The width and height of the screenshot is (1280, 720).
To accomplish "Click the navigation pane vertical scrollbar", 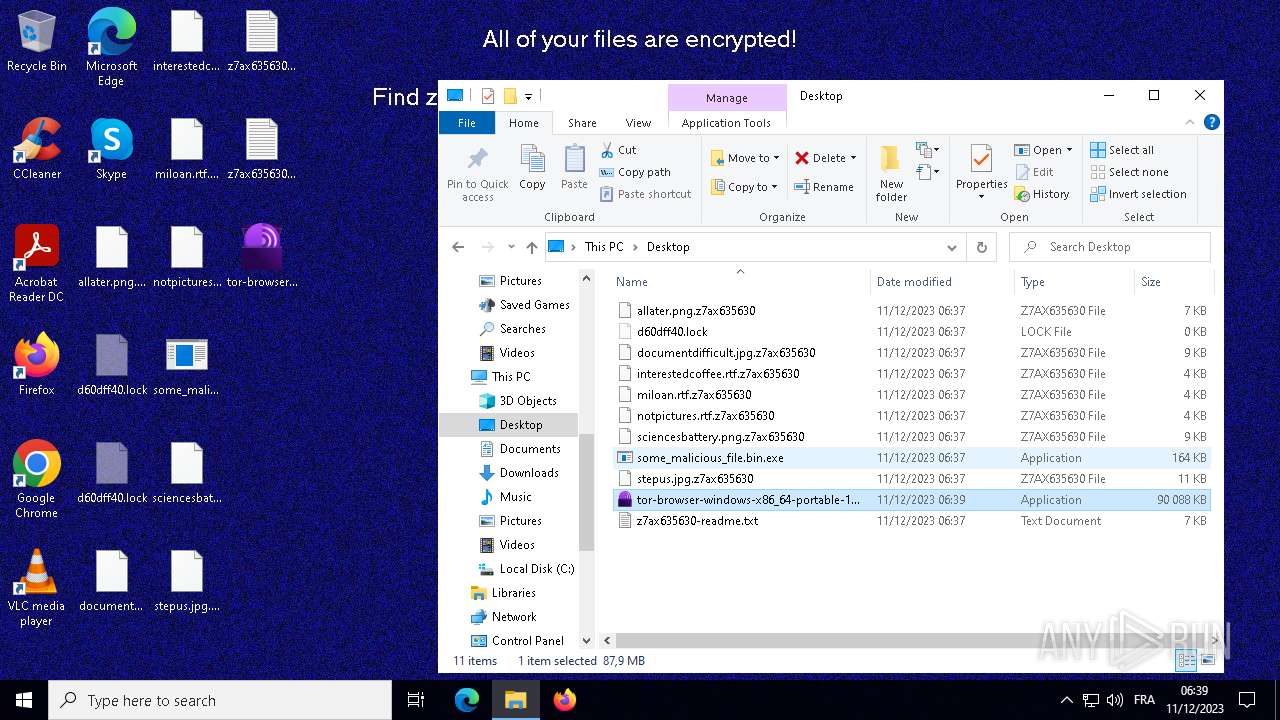I will pos(587,490).
